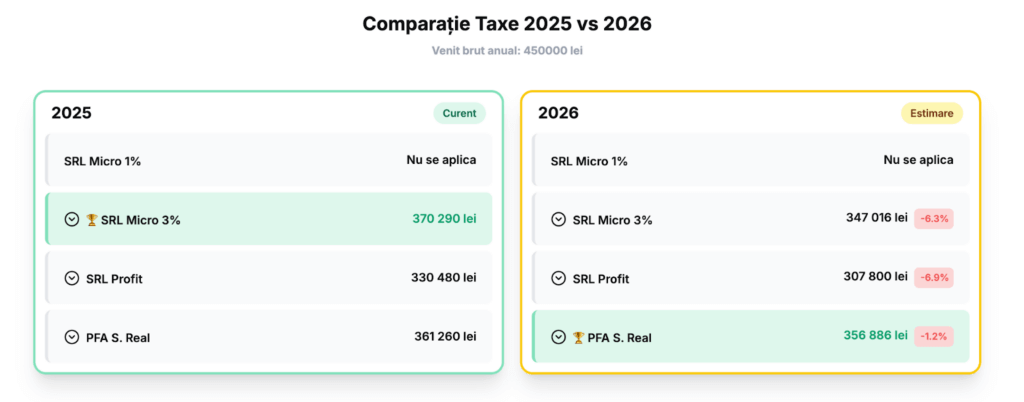This screenshot has width=1024, height=402.
Task: Click the 370 290 lei amount
Action: (x=444, y=218)
